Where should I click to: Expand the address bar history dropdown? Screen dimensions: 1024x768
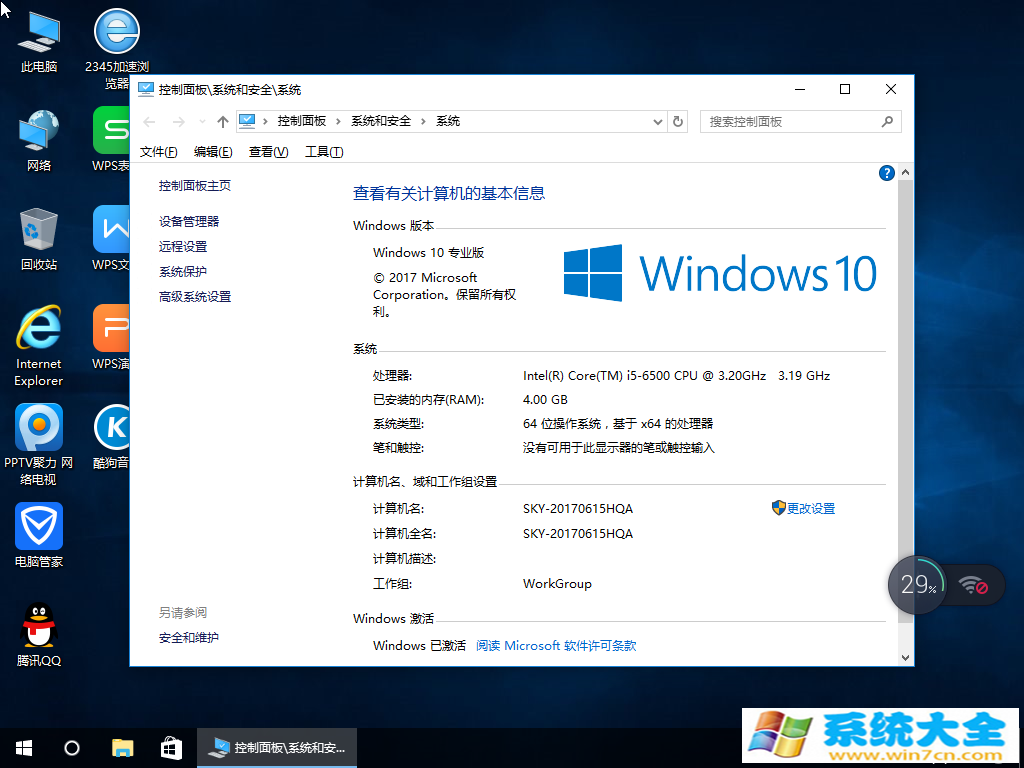tap(658, 122)
